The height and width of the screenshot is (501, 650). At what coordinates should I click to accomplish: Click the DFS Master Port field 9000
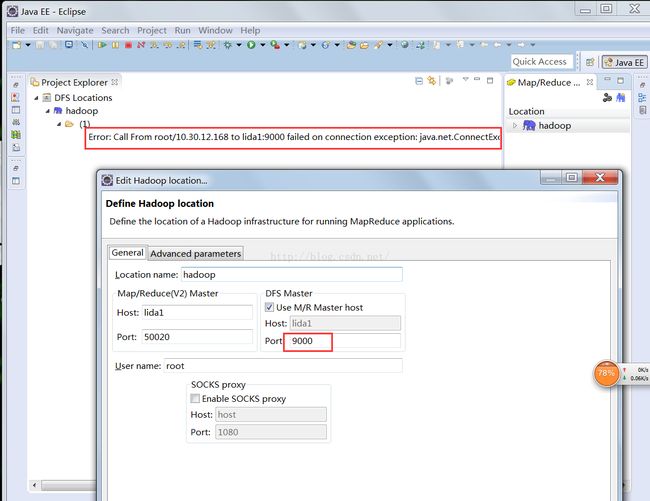click(x=345, y=341)
